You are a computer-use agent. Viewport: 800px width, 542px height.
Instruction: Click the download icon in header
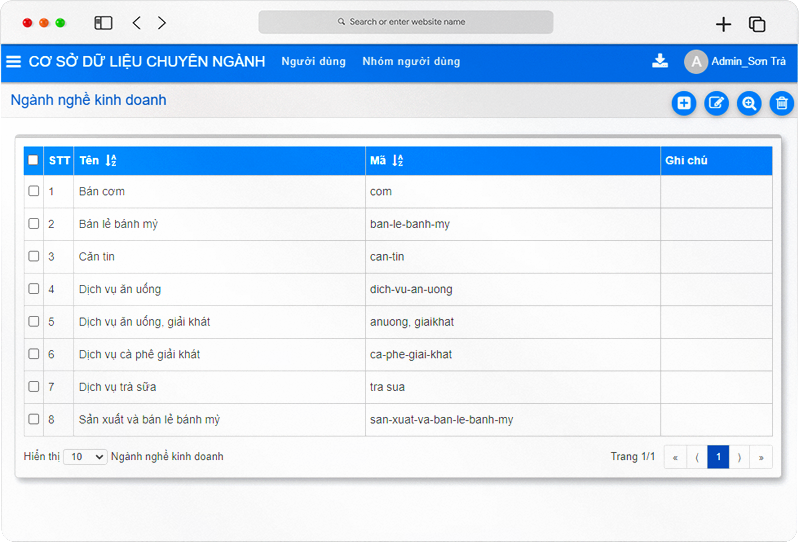[x=660, y=61]
